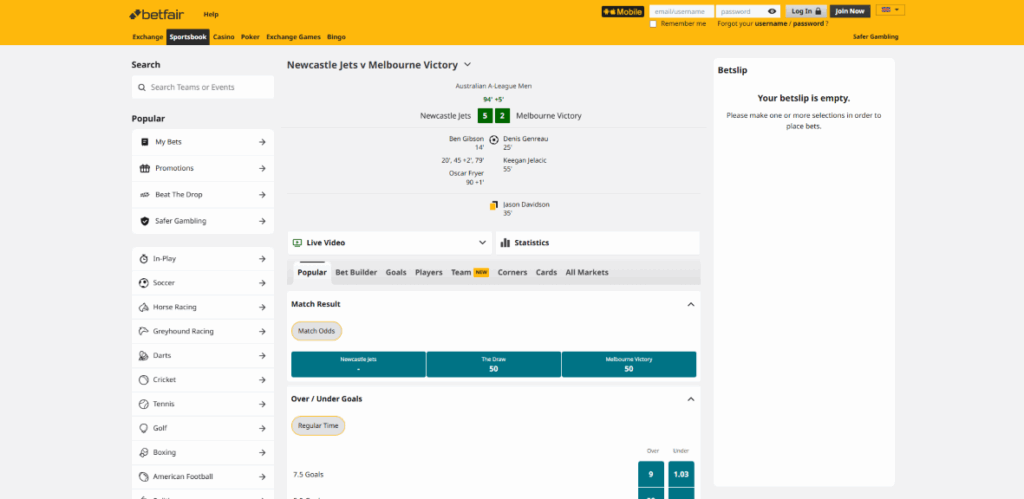The image size is (1024, 499).
Task: Click the email/username field
Action: [681, 11]
